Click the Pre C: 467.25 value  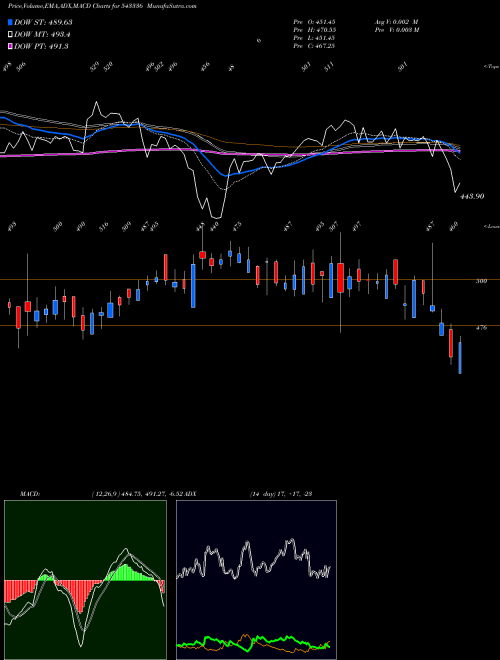coord(314,46)
